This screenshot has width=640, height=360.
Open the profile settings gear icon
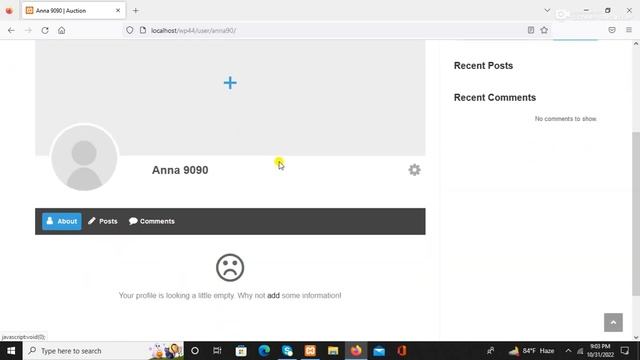click(414, 170)
